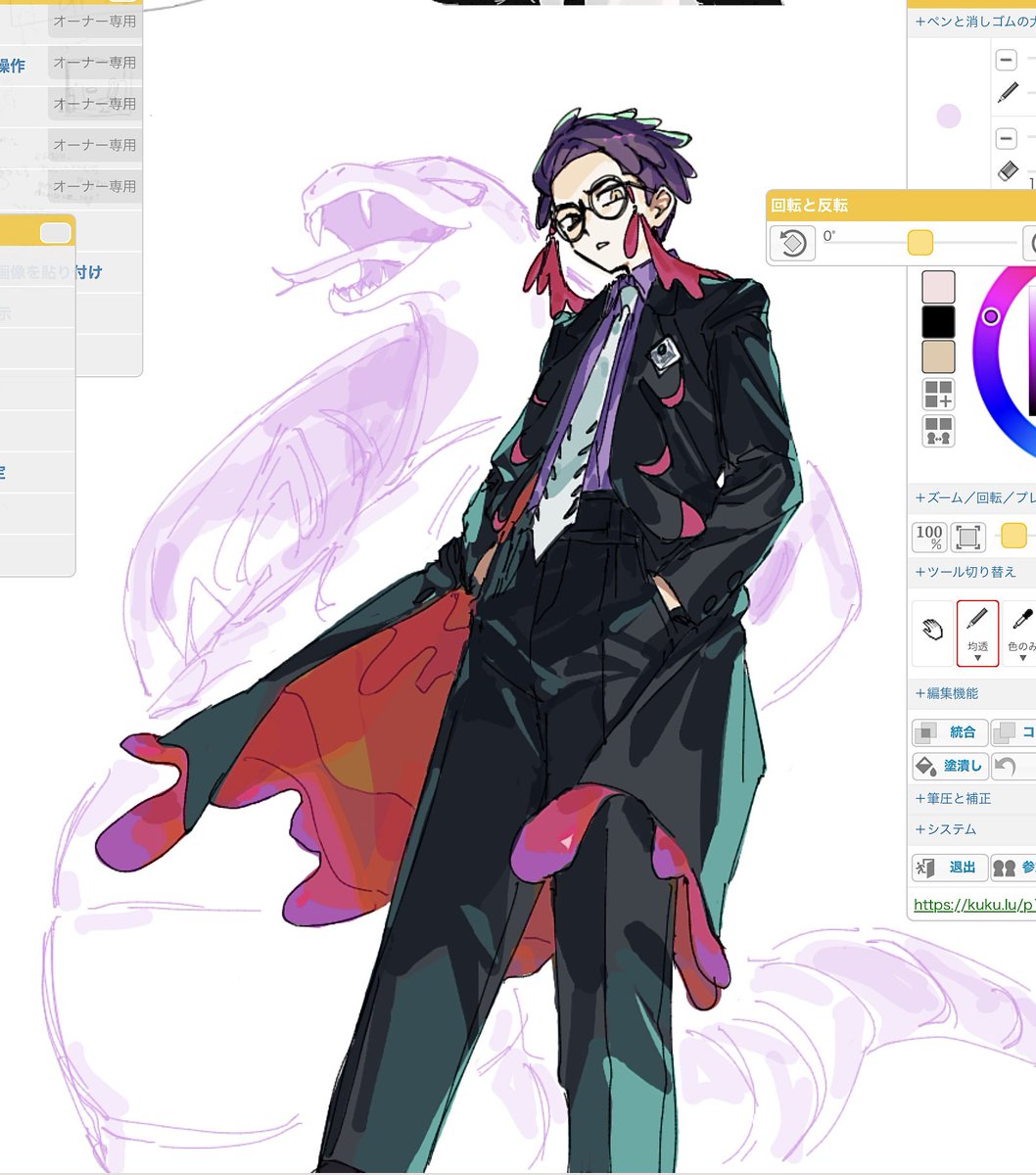Viewport: 1036px width, 1175px height.
Task: Collapse the ズーム／回転 section header
Action: tap(971, 498)
